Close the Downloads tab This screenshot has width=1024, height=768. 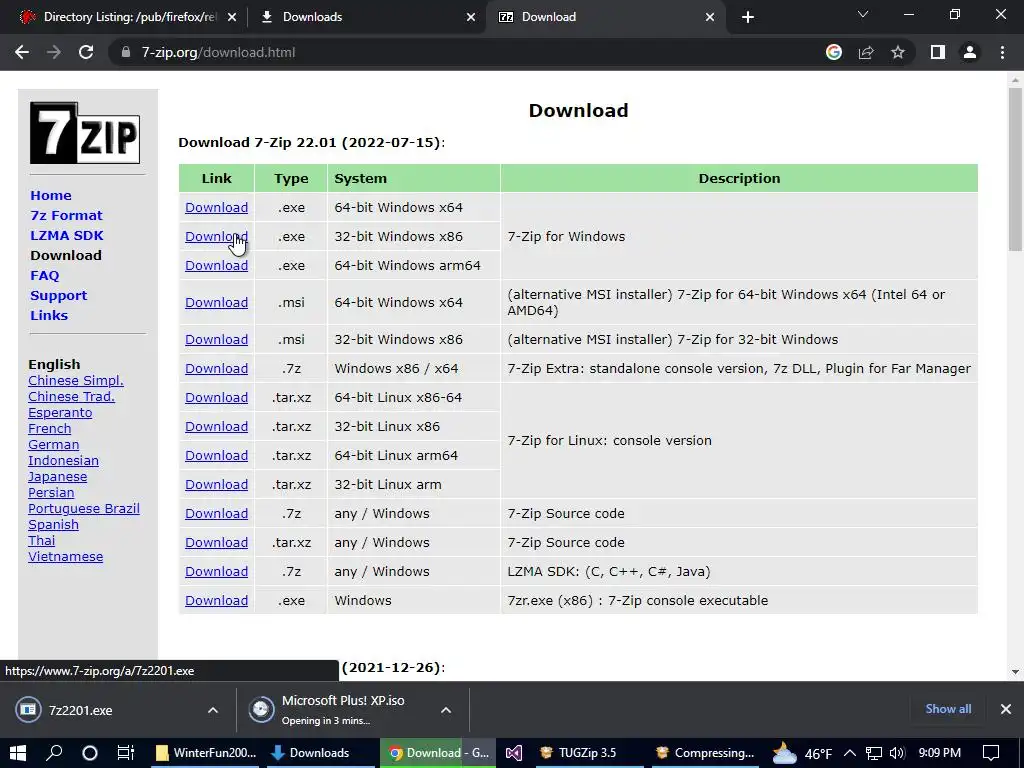tap(471, 17)
